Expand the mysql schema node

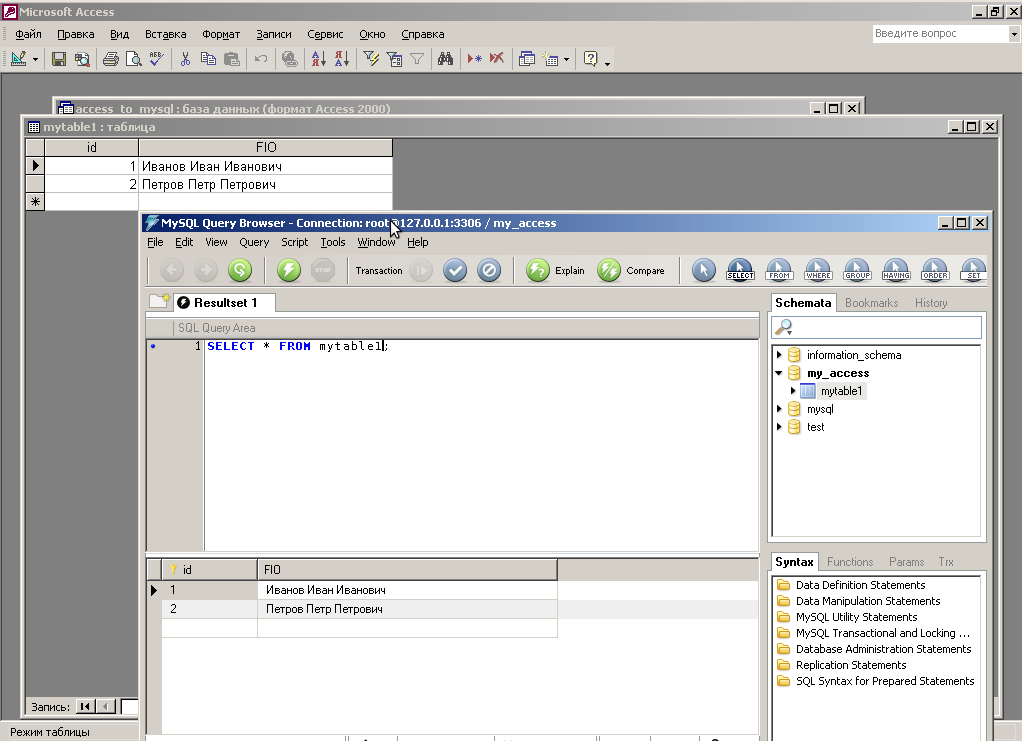pyautogui.click(x=779, y=409)
